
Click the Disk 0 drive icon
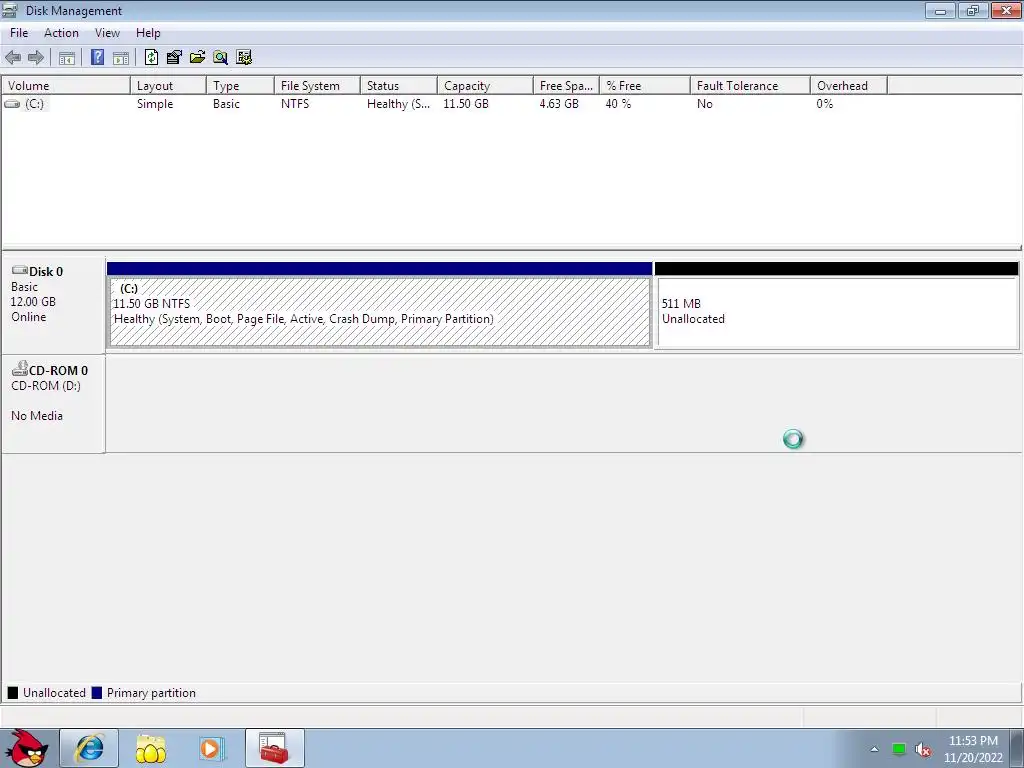[x=20, y=270]
